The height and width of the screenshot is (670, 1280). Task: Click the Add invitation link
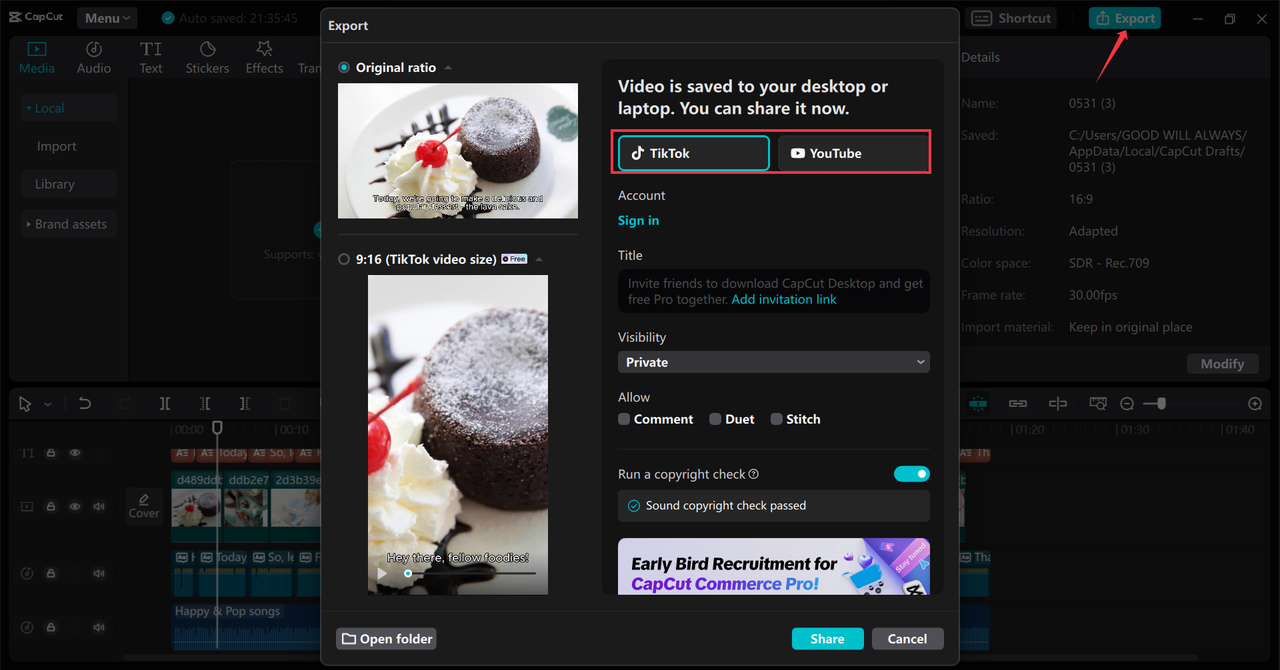pyautogui.click(x=784, y=299)
